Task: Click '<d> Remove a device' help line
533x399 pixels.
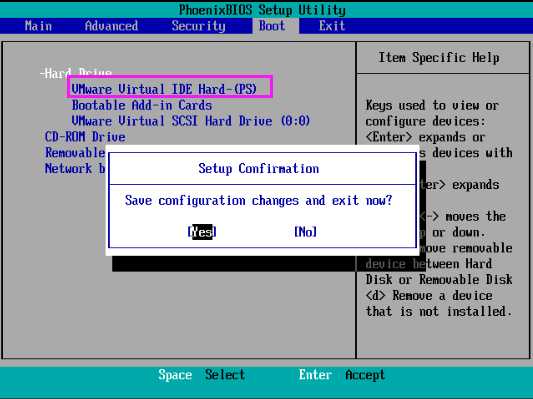Action: pyautogui.click(x=429, y=295)
